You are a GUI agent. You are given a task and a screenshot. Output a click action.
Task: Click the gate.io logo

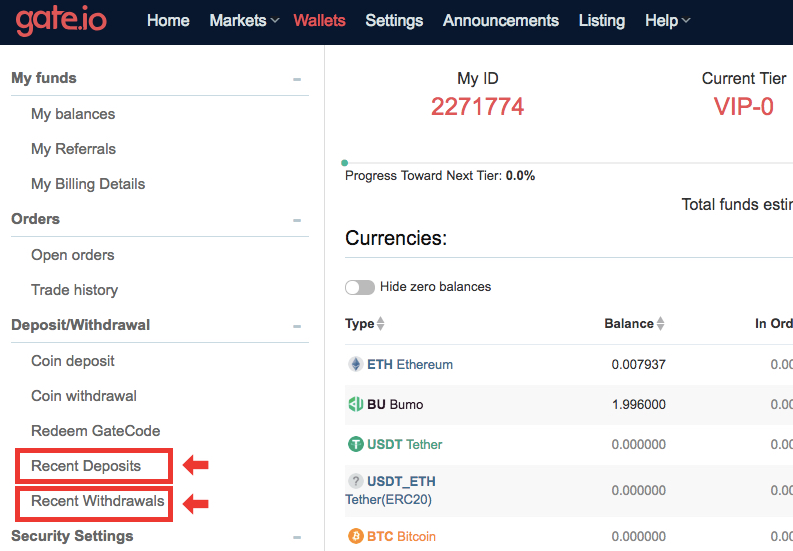point(61,21)
